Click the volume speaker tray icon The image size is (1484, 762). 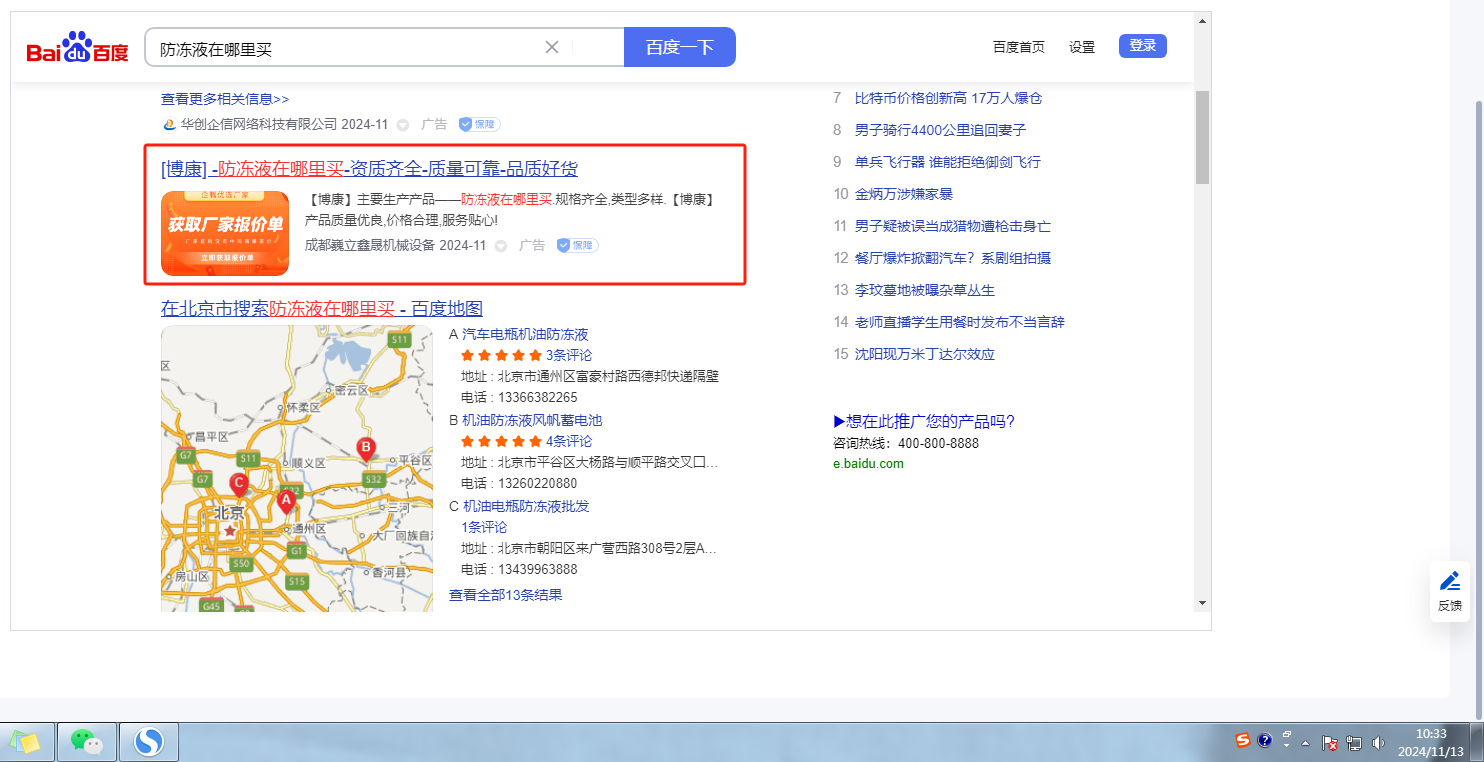pos(1378,742)
